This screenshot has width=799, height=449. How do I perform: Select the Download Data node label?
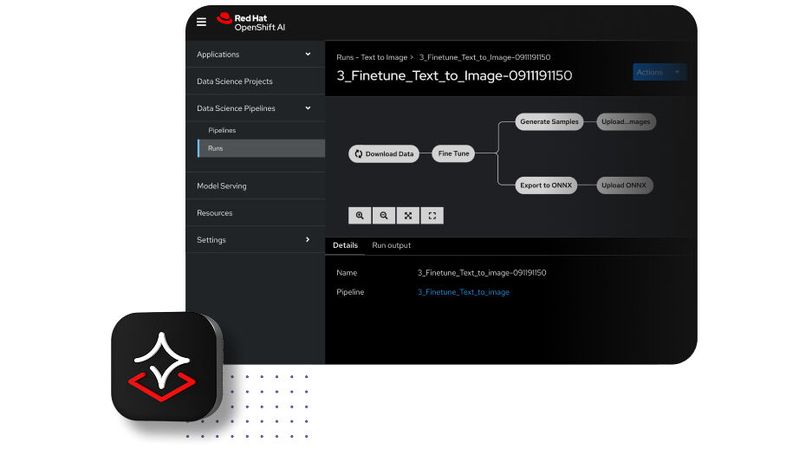pos(389,154)
